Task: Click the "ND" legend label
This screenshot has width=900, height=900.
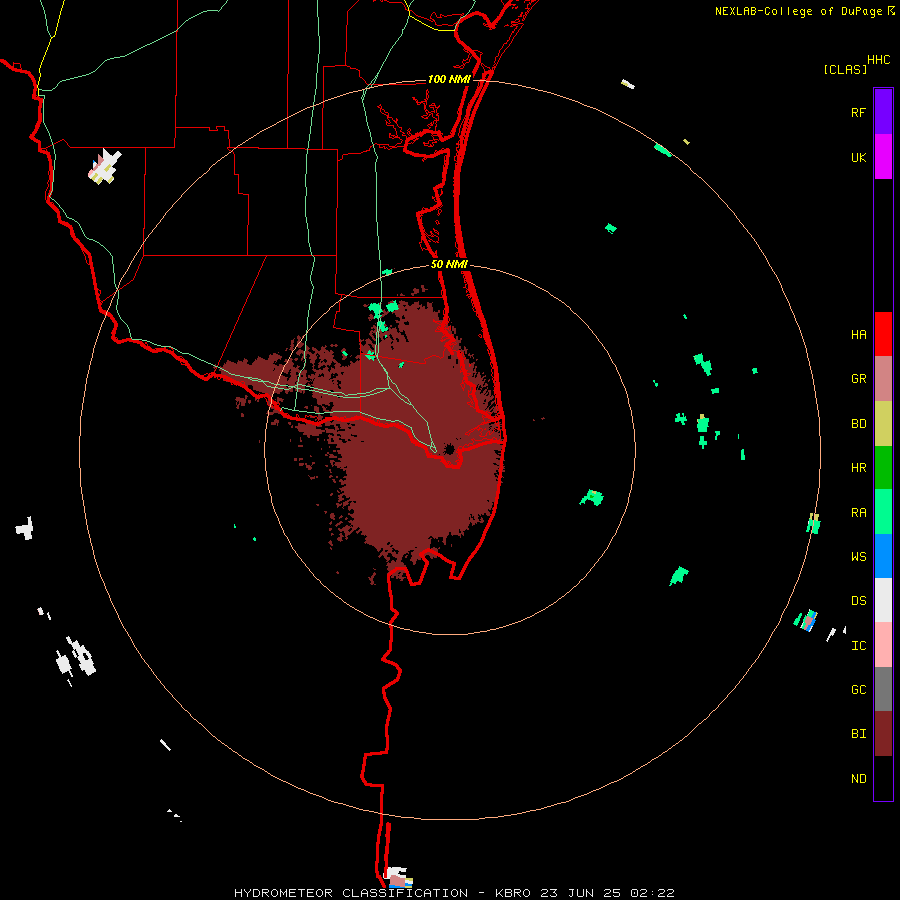Action: (x=858, y=779)
